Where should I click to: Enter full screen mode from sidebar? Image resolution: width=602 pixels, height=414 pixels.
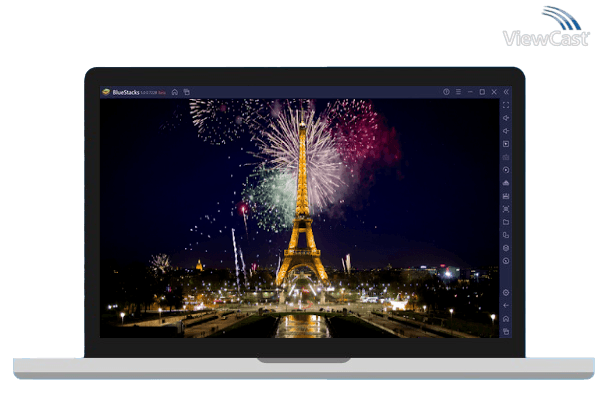click(506, 105)
